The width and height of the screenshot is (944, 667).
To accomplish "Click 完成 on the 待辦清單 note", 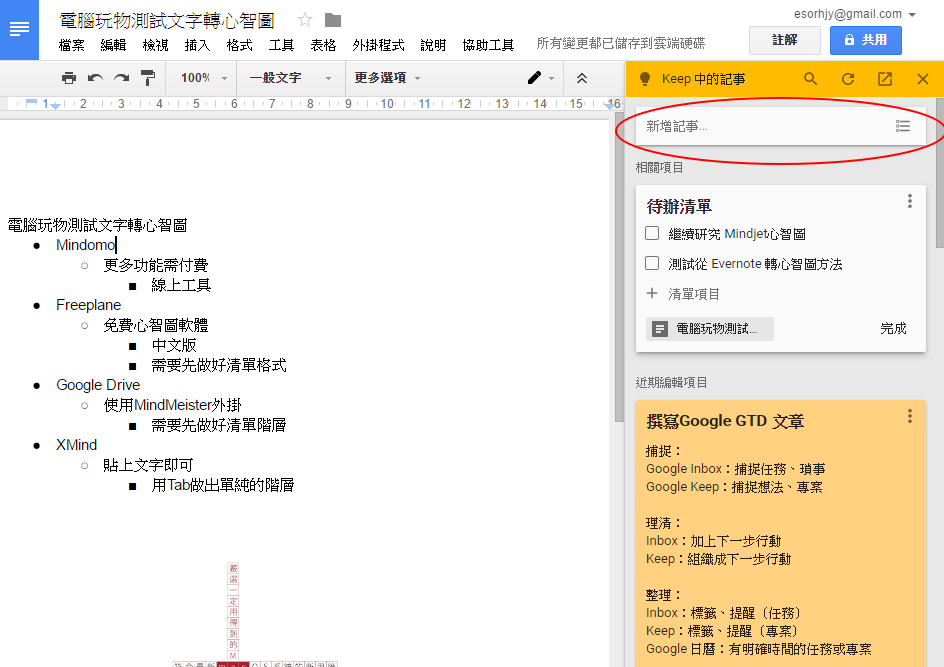I will coord(893,329).
